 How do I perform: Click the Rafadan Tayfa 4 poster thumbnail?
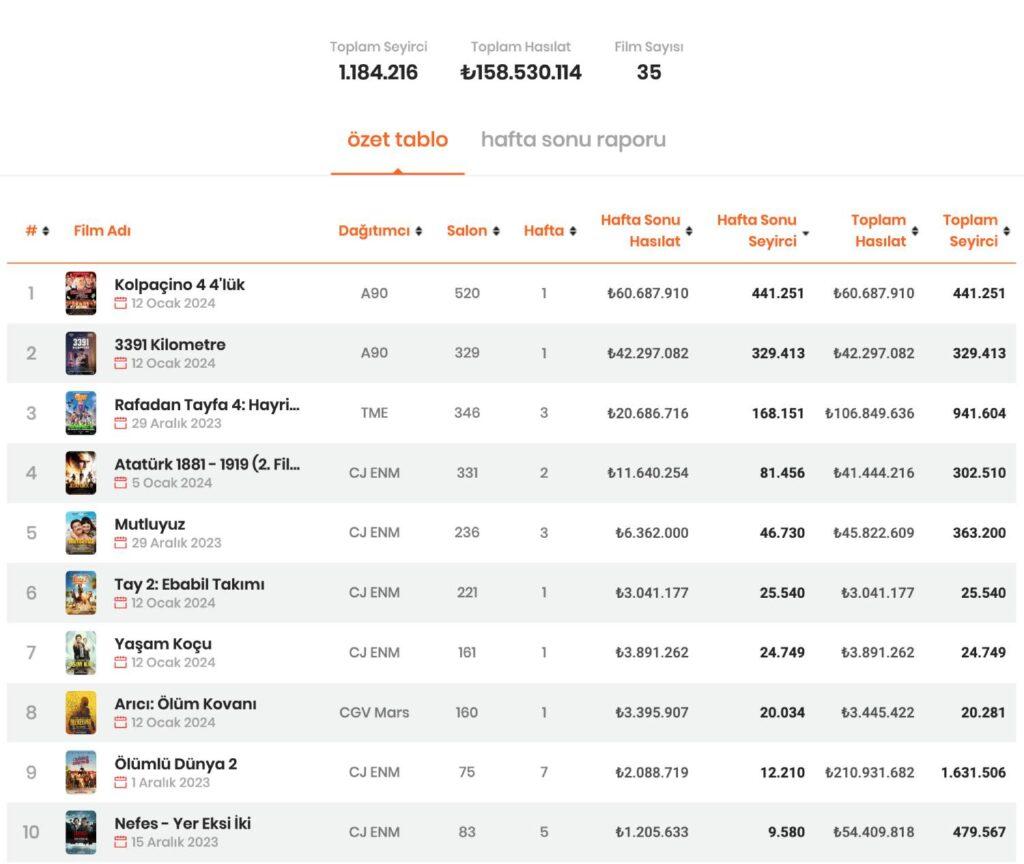pos(81,413)
